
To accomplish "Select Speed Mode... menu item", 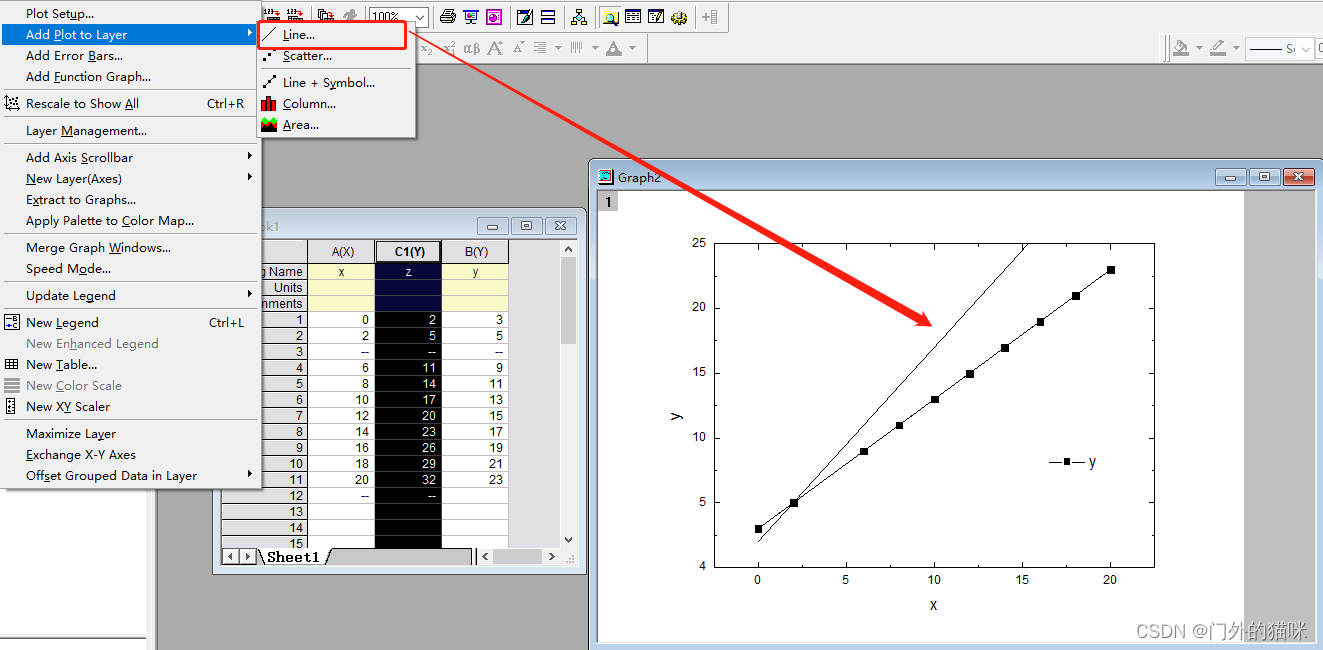I will point(130,268).
